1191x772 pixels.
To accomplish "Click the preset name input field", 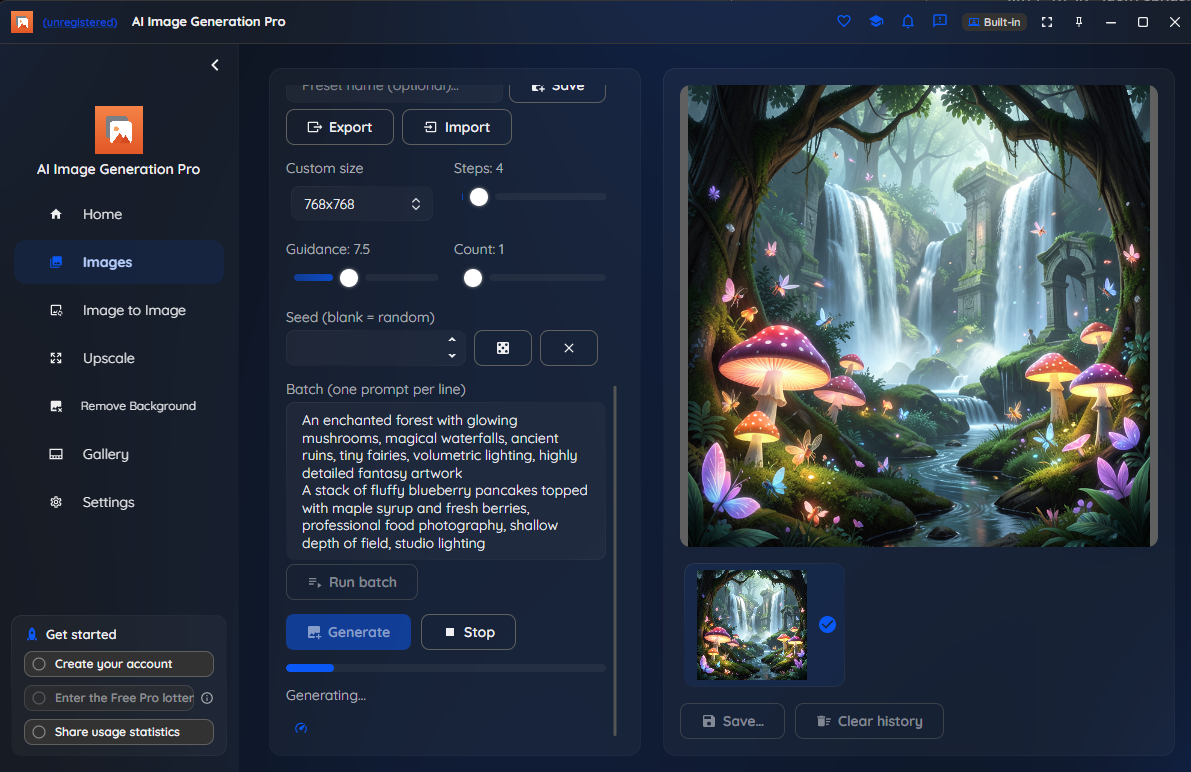I will tap(394, 90).
